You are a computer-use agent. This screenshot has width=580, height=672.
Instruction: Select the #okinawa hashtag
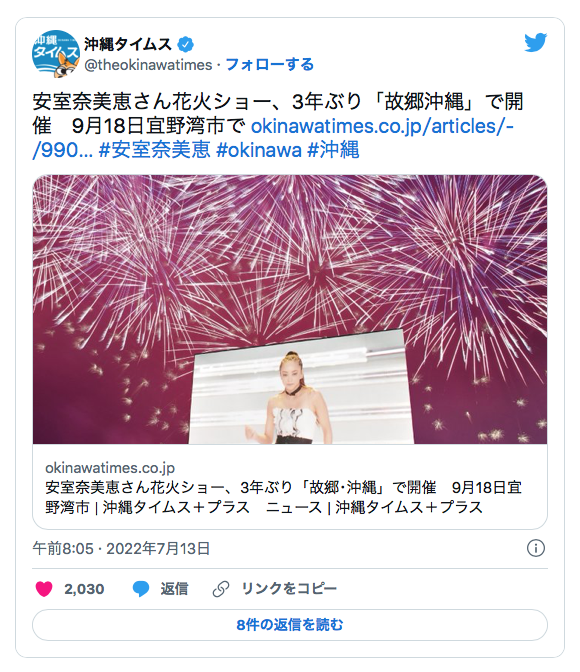259,150
